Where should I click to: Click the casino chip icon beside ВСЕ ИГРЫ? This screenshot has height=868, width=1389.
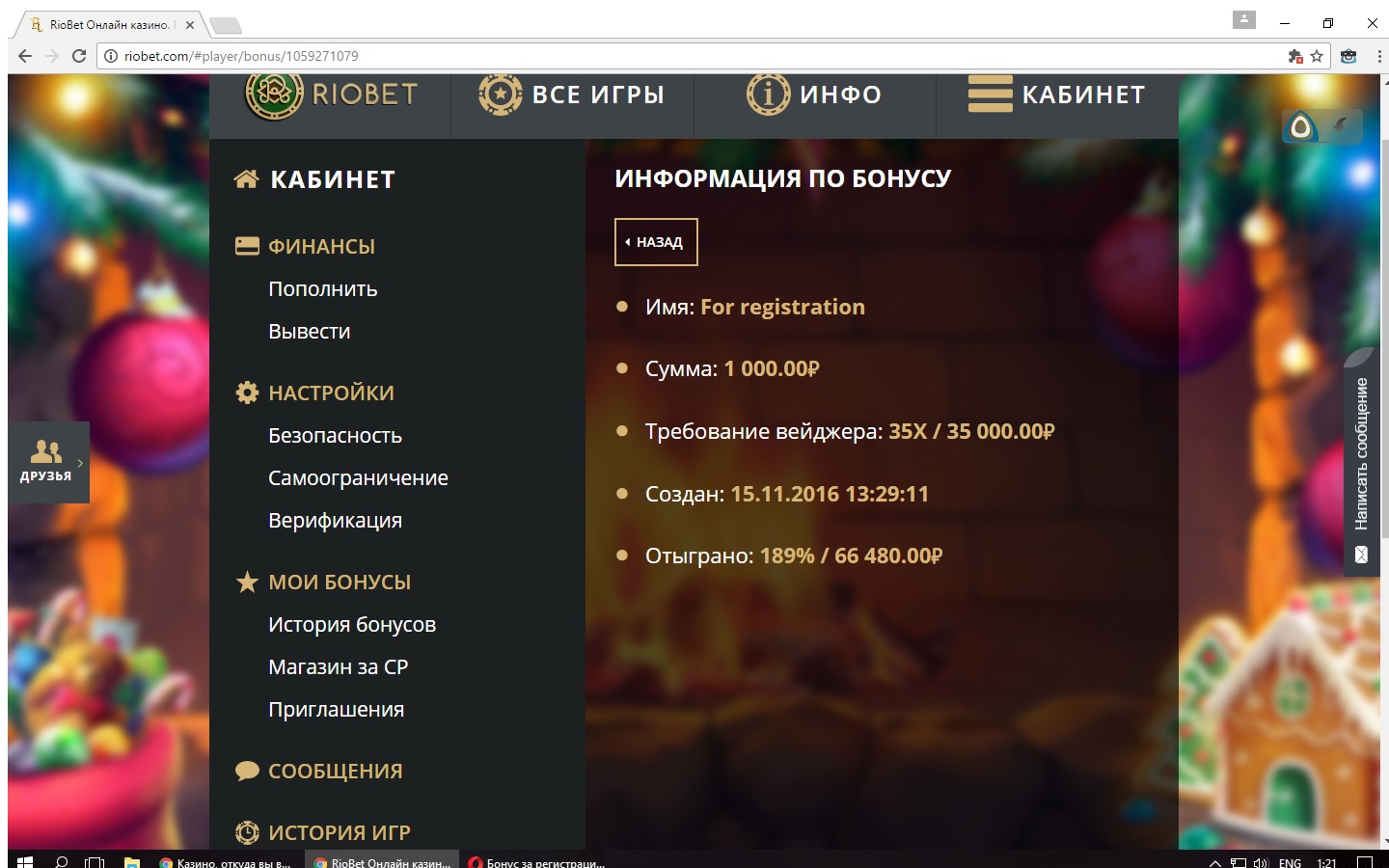[500, 95]
